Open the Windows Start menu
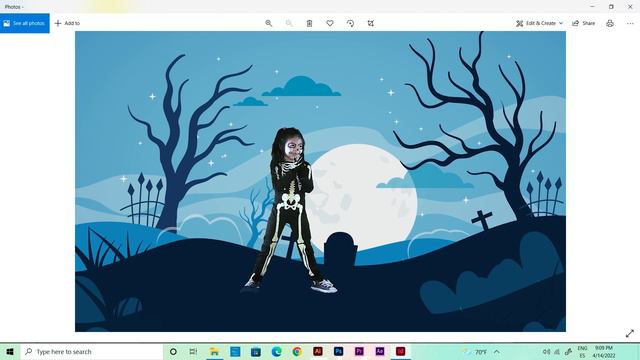The height and width of the screenshot is (360, 640). click(x=10, y=351)
